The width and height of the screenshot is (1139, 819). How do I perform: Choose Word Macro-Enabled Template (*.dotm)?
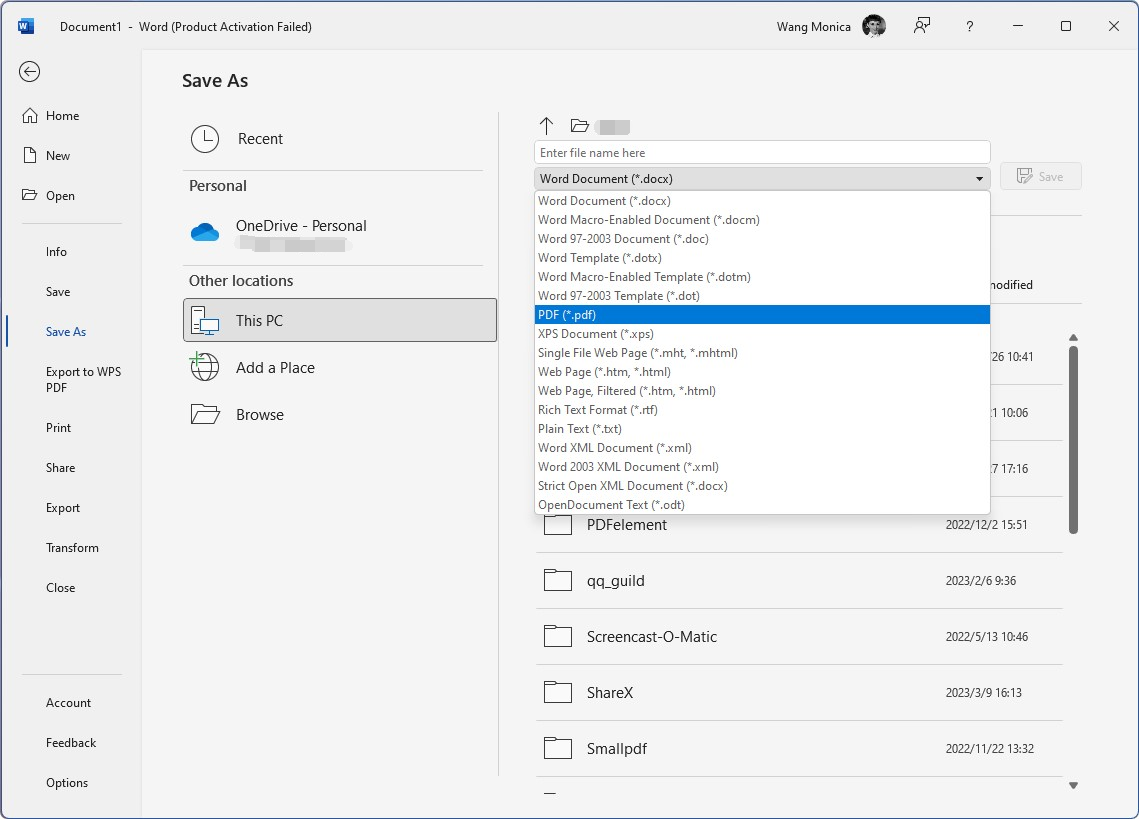click(762, 276)
